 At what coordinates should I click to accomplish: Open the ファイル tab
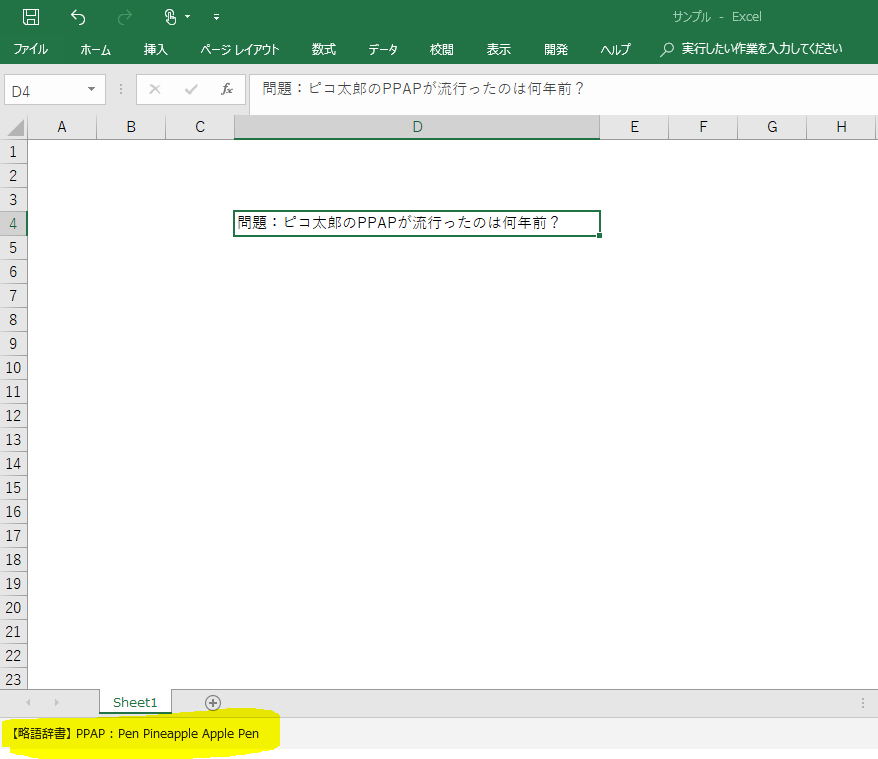30,49
